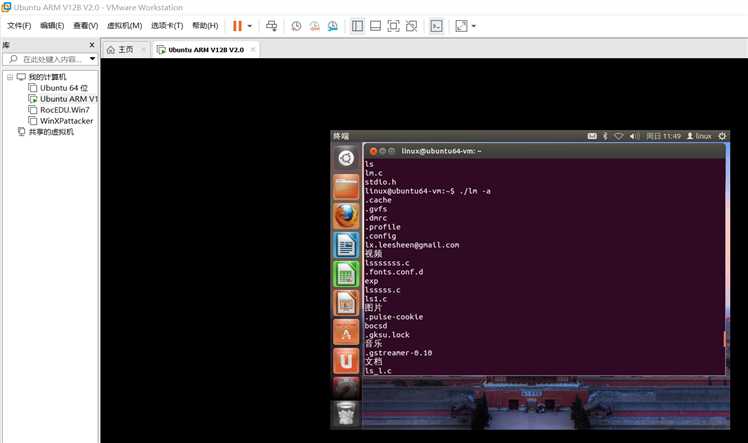Image resolution: width=748 pixels, height=443 pixels.
Task: Close the Ubuntu ARM V128 V2.0 tab
Action: [253, 50]
